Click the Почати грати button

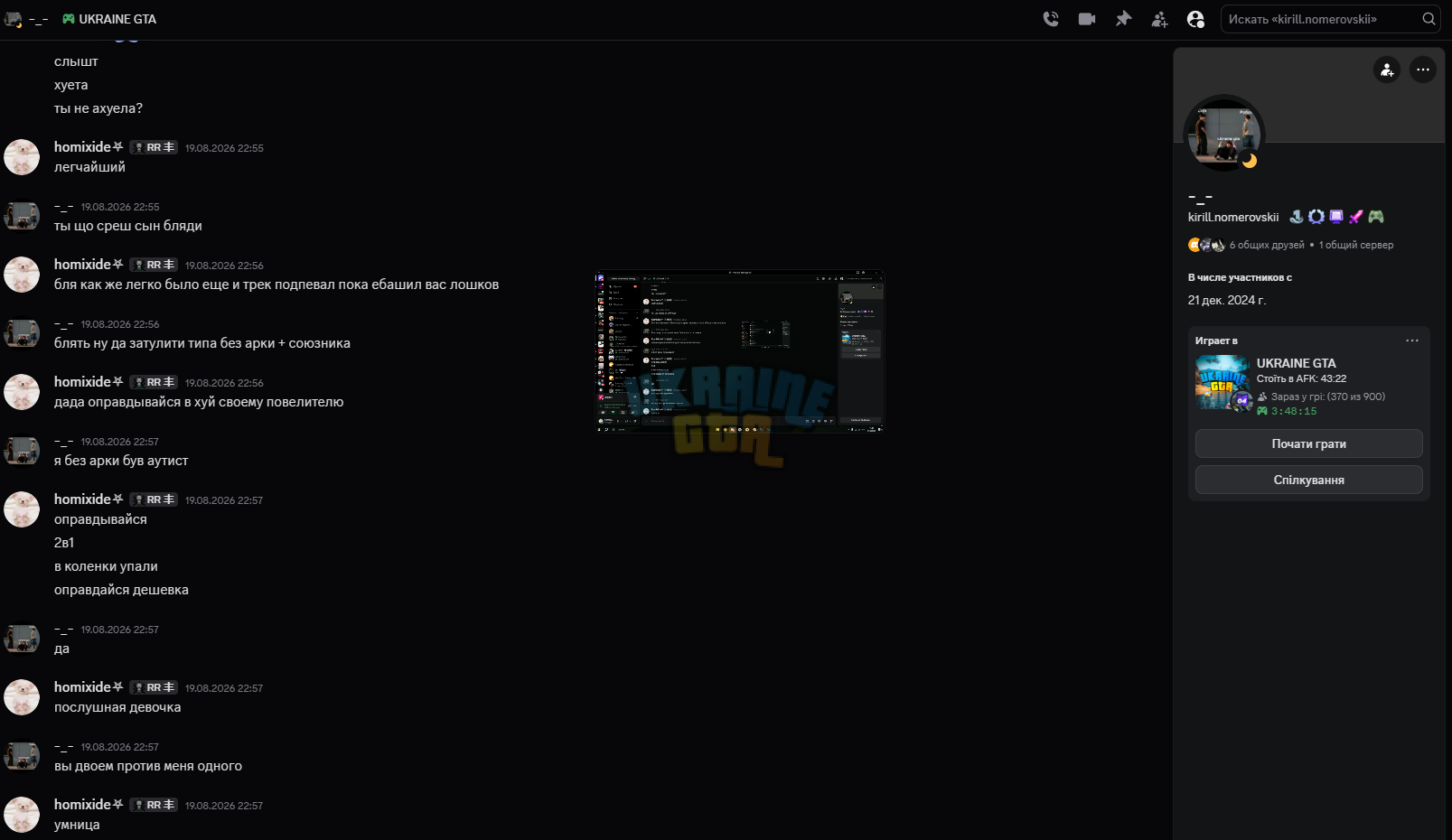1308,443
